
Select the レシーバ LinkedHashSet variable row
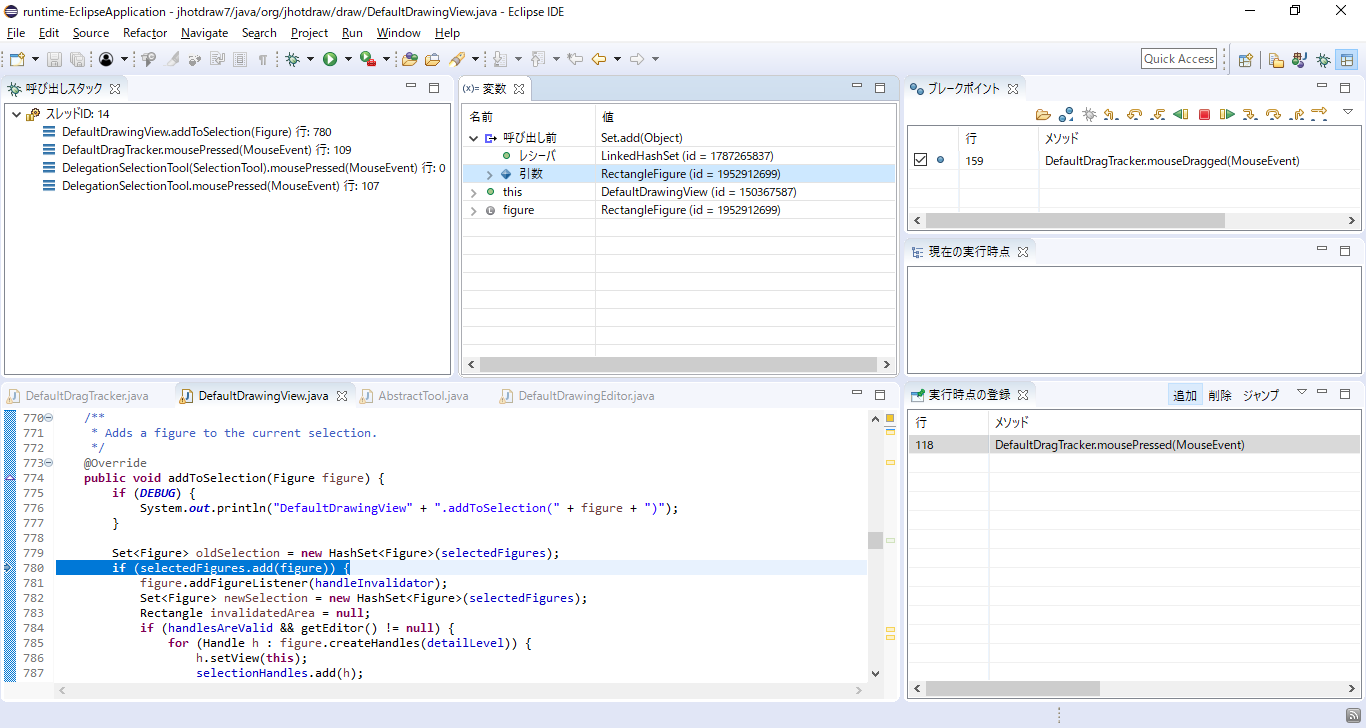coord(678,156)
